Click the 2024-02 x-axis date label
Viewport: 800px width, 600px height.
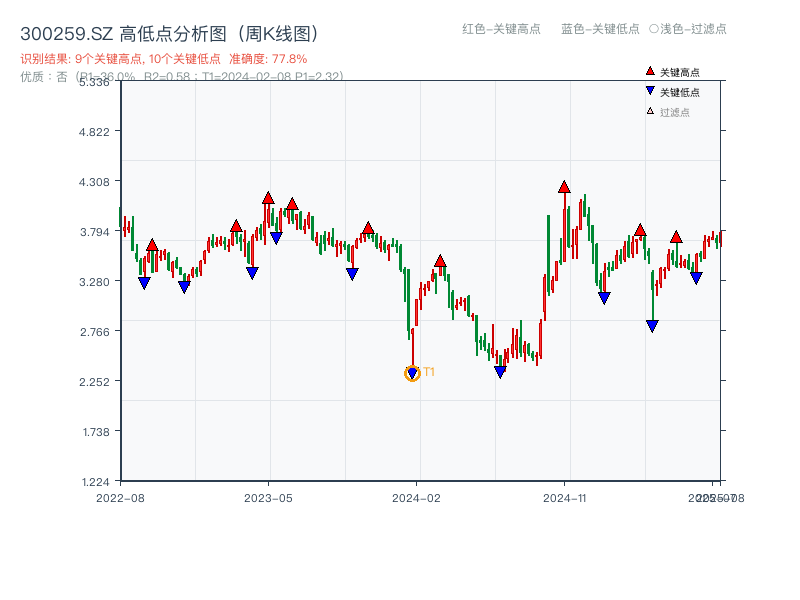pyautogui.click(x=417, y=497)
